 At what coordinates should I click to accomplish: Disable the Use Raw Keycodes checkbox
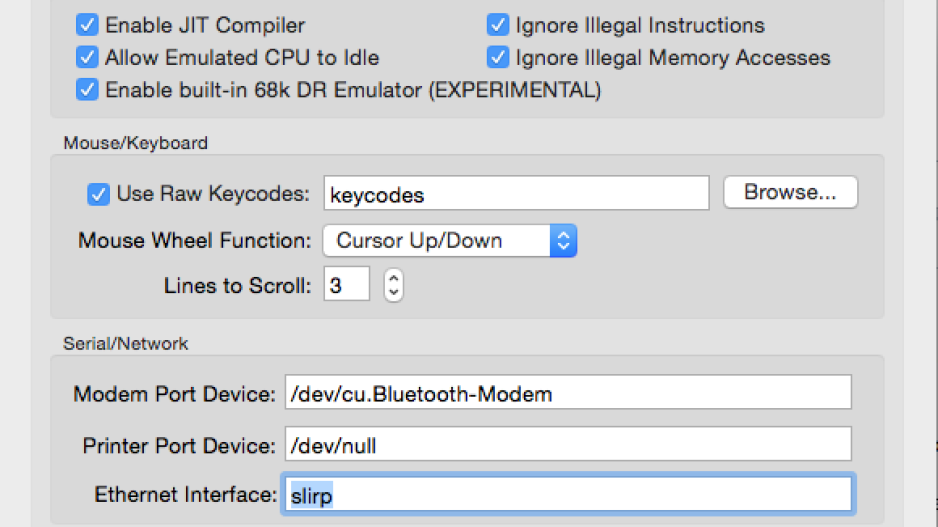tap(99, 194)
